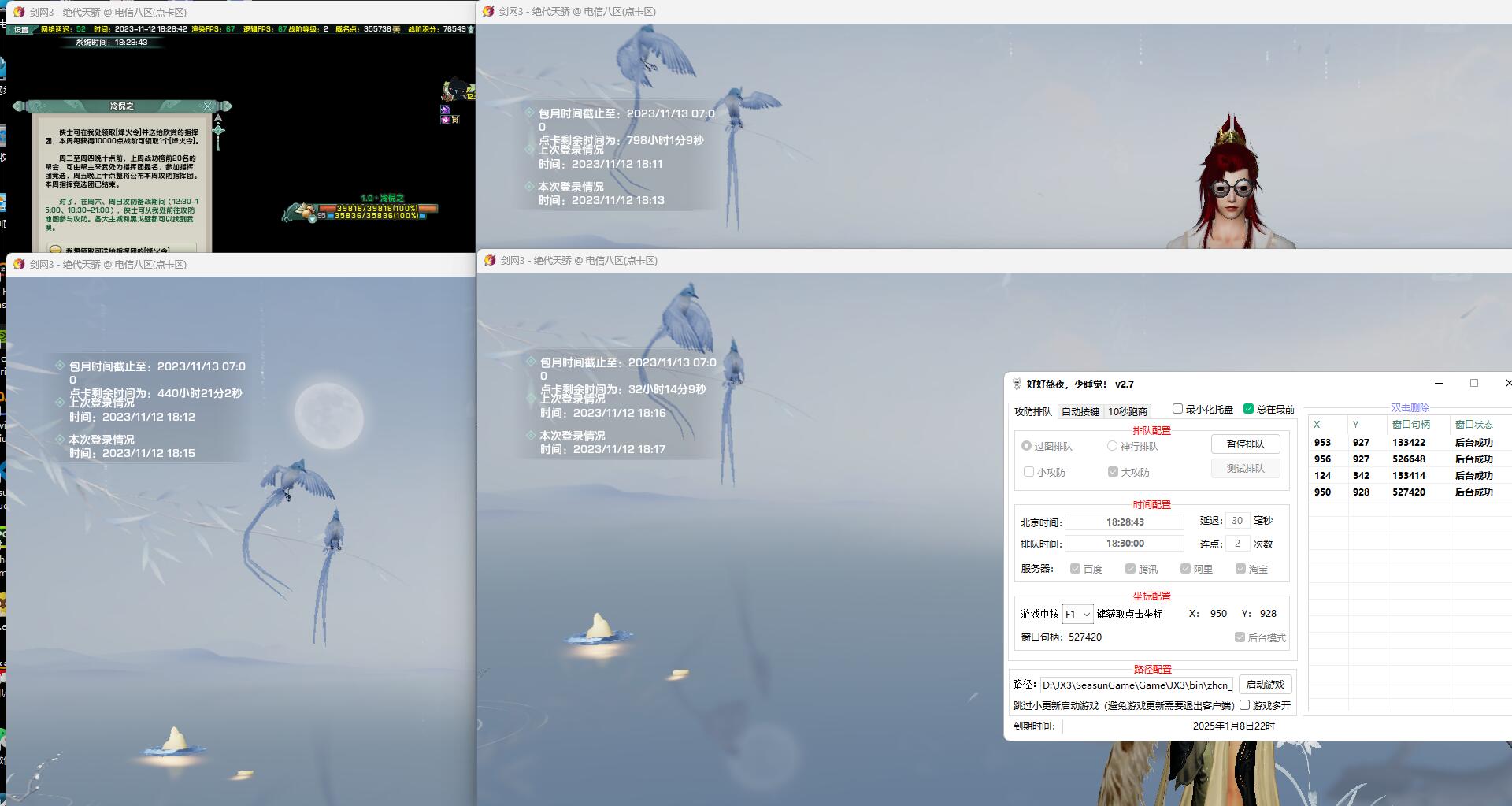Close the 冷倪之 NPC dialog
This screenshot has height=806, width=1512.
pos(208,106)
